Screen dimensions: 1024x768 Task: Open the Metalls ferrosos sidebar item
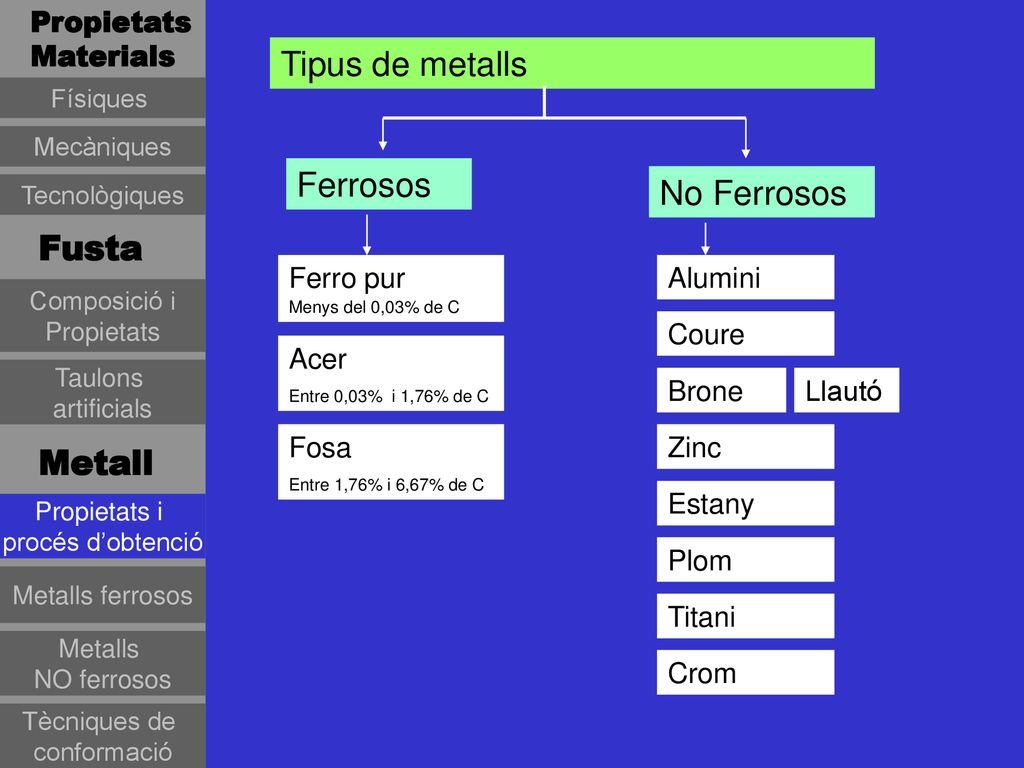pos(103,595)
